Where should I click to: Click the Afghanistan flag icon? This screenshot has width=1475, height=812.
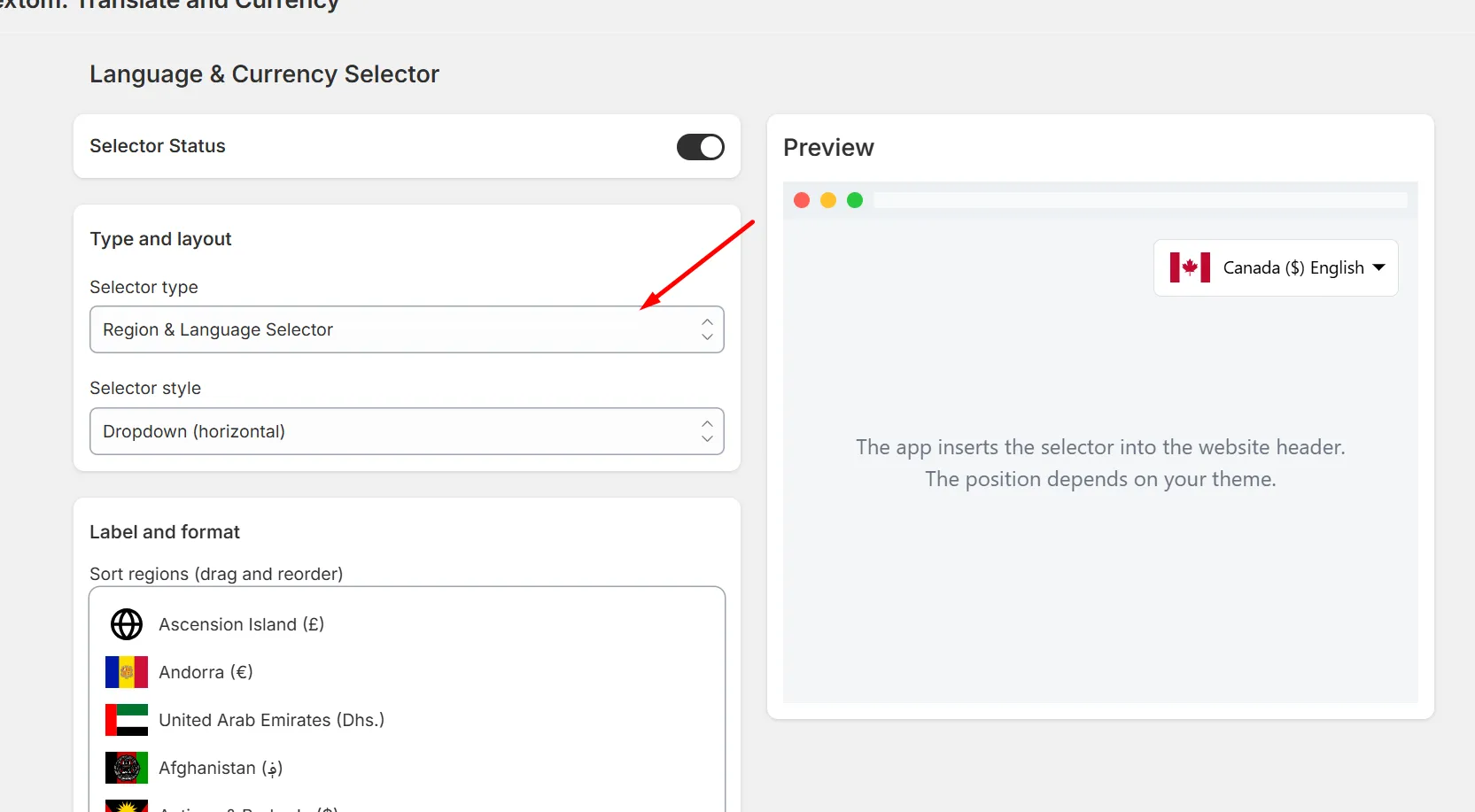pyautogui.click(x=127, y=768)
